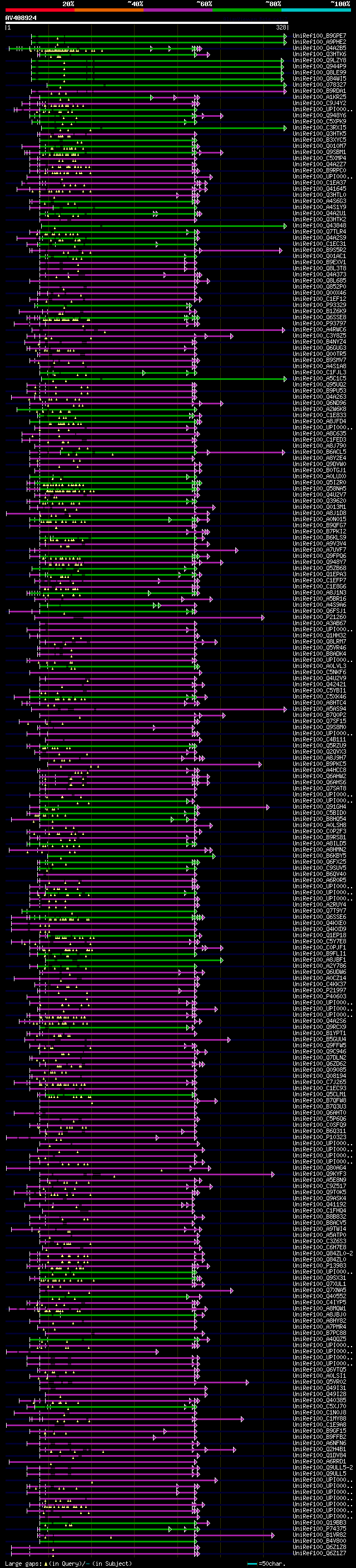
Task: Click the UniRef100_A1KR25 label
Action: (x=319, y=97)
